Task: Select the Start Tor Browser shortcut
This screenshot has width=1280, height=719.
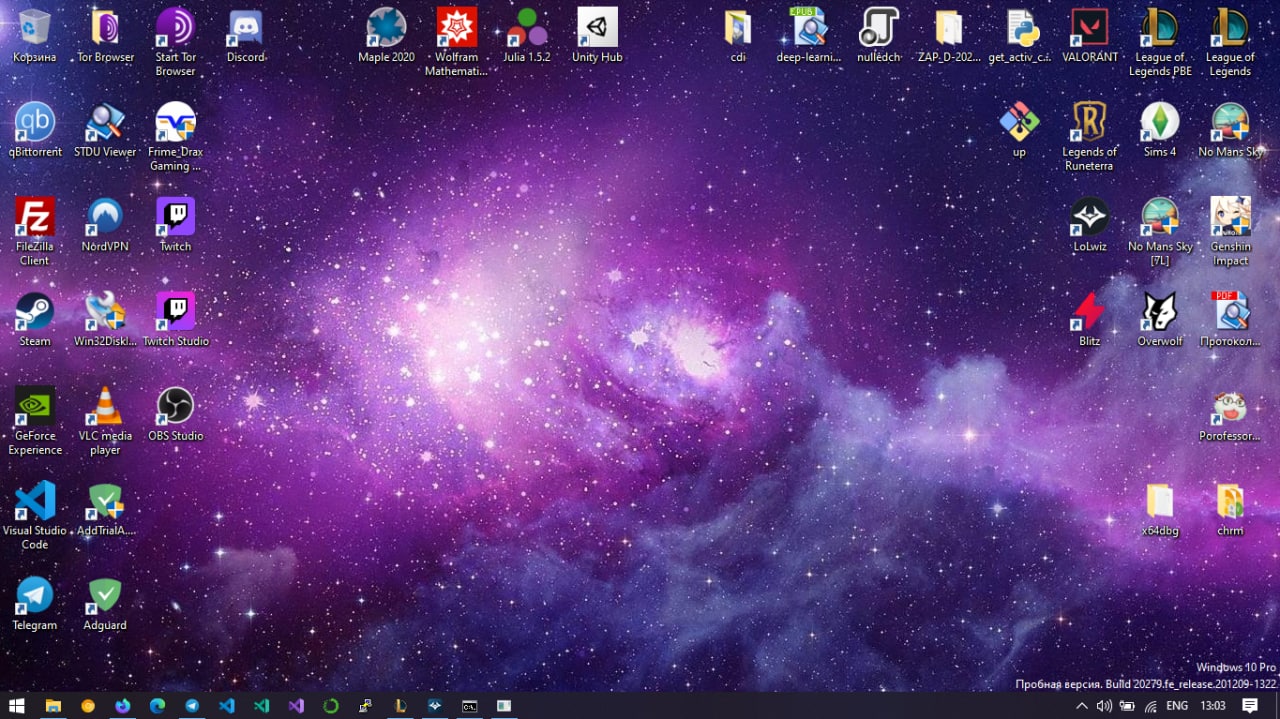Action: (175, 43)
